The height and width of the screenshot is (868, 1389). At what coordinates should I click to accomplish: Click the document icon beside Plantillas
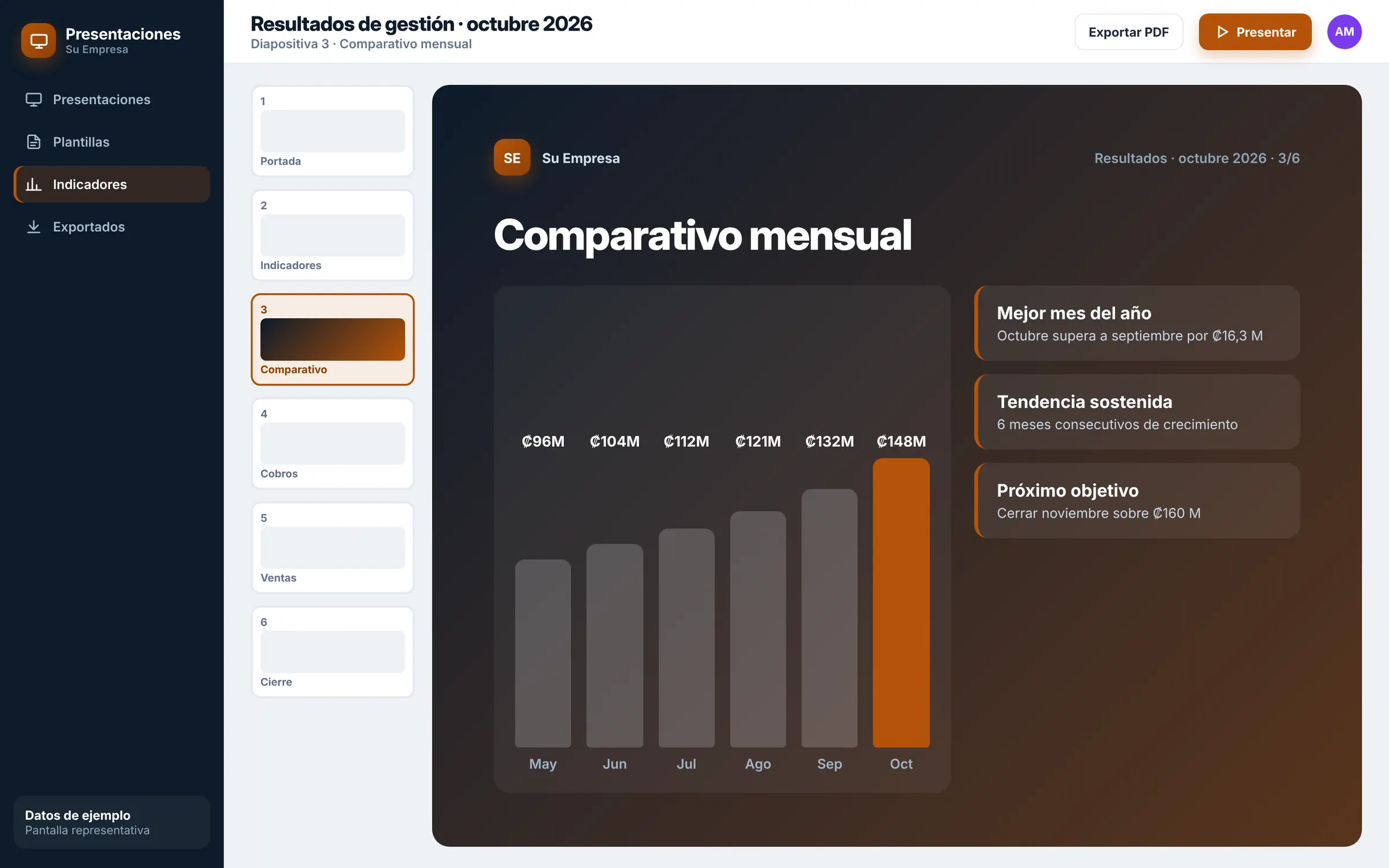pos(34,142)
